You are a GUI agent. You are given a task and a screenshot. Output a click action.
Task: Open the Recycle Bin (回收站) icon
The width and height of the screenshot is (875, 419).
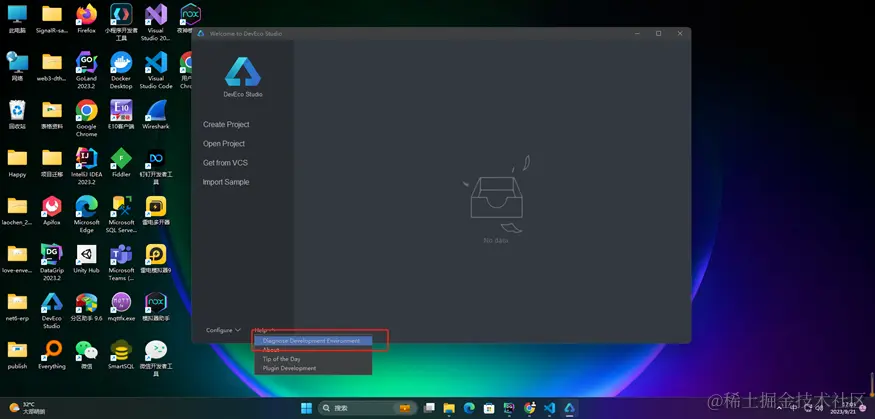pos(17,115)
